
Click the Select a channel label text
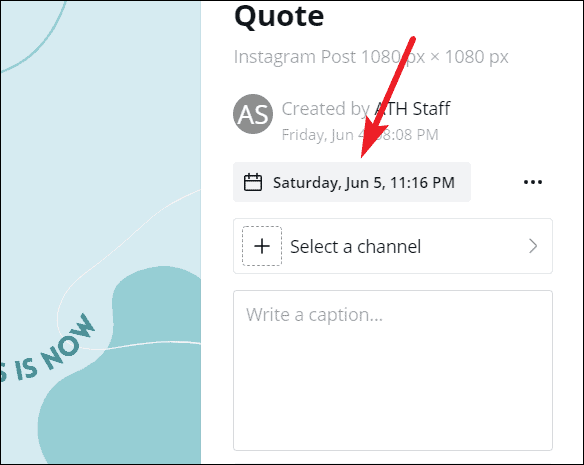tap(356, 246)
